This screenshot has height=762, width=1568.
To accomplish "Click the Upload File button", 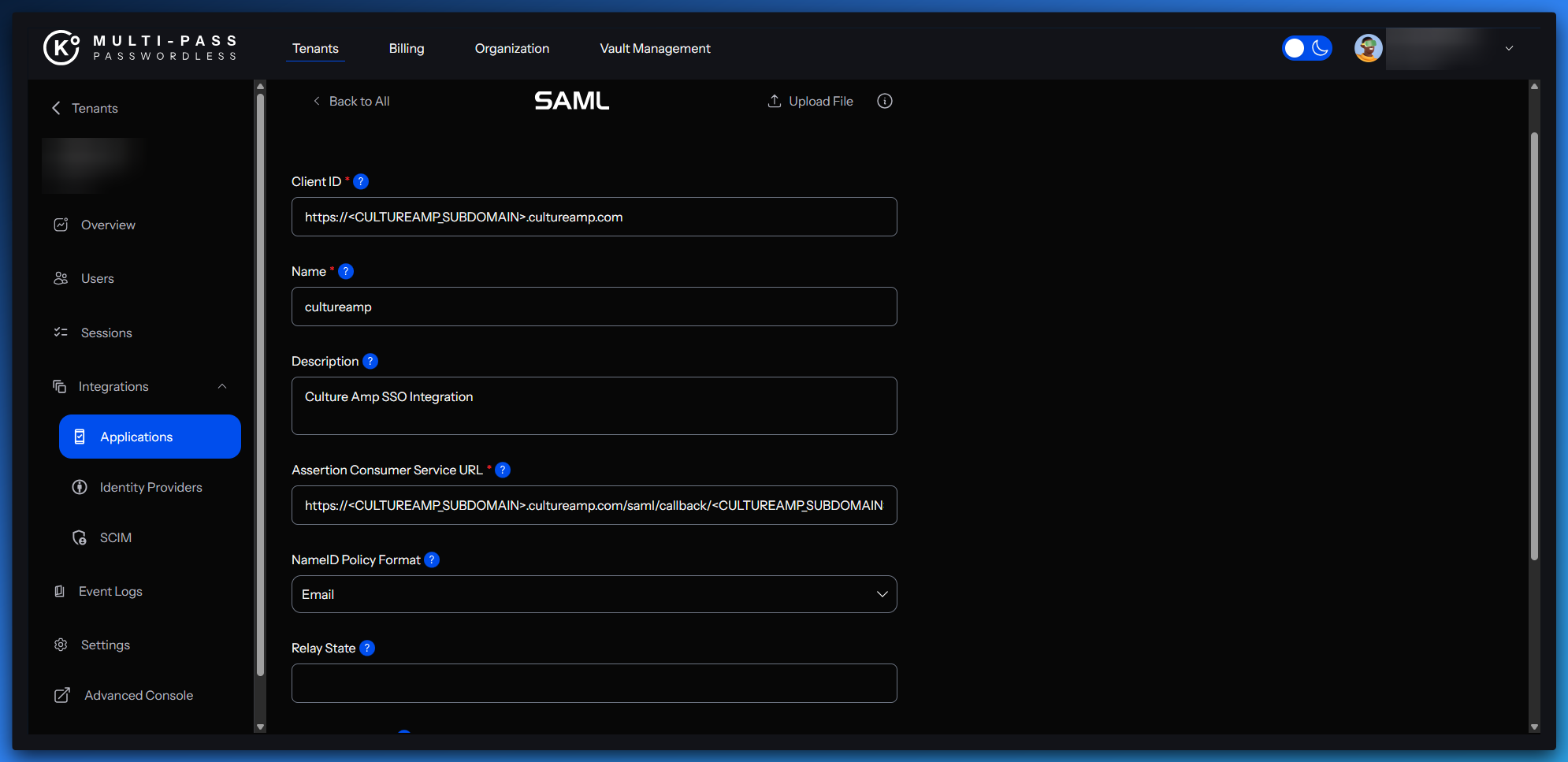I will (811, 101).
